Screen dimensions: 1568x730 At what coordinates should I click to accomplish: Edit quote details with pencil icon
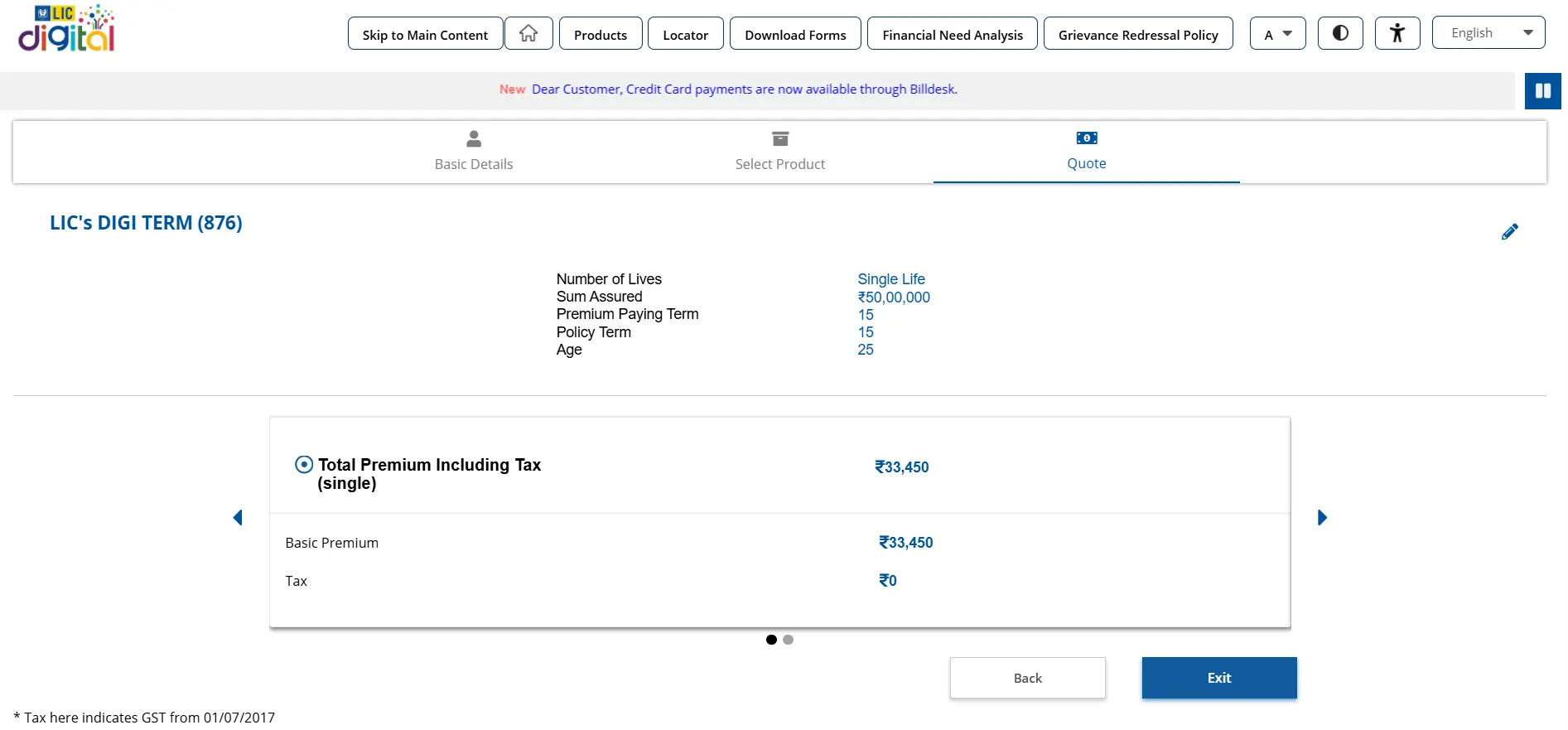click(1510, 232)
